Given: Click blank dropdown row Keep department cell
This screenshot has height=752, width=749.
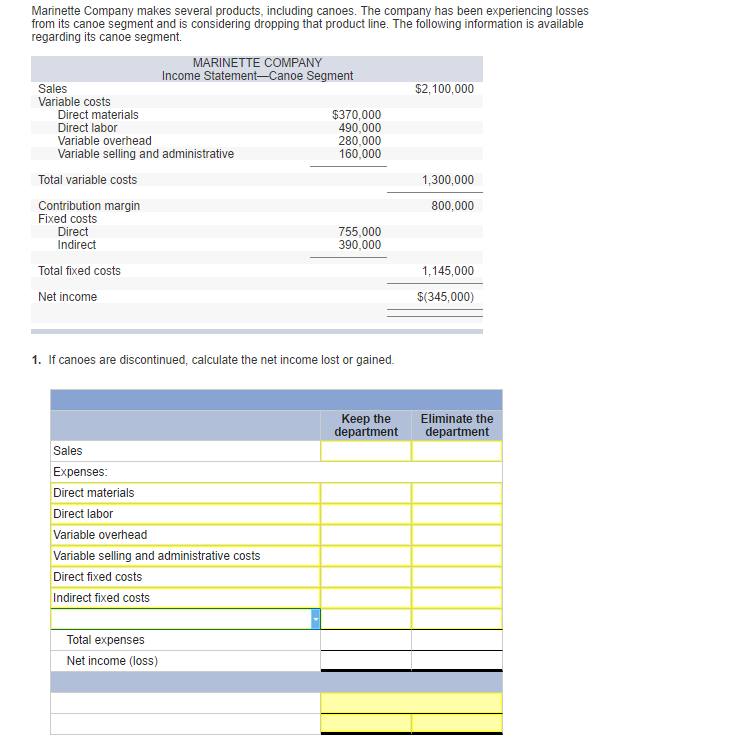Looking at the screenshot, I should point(366,619).
